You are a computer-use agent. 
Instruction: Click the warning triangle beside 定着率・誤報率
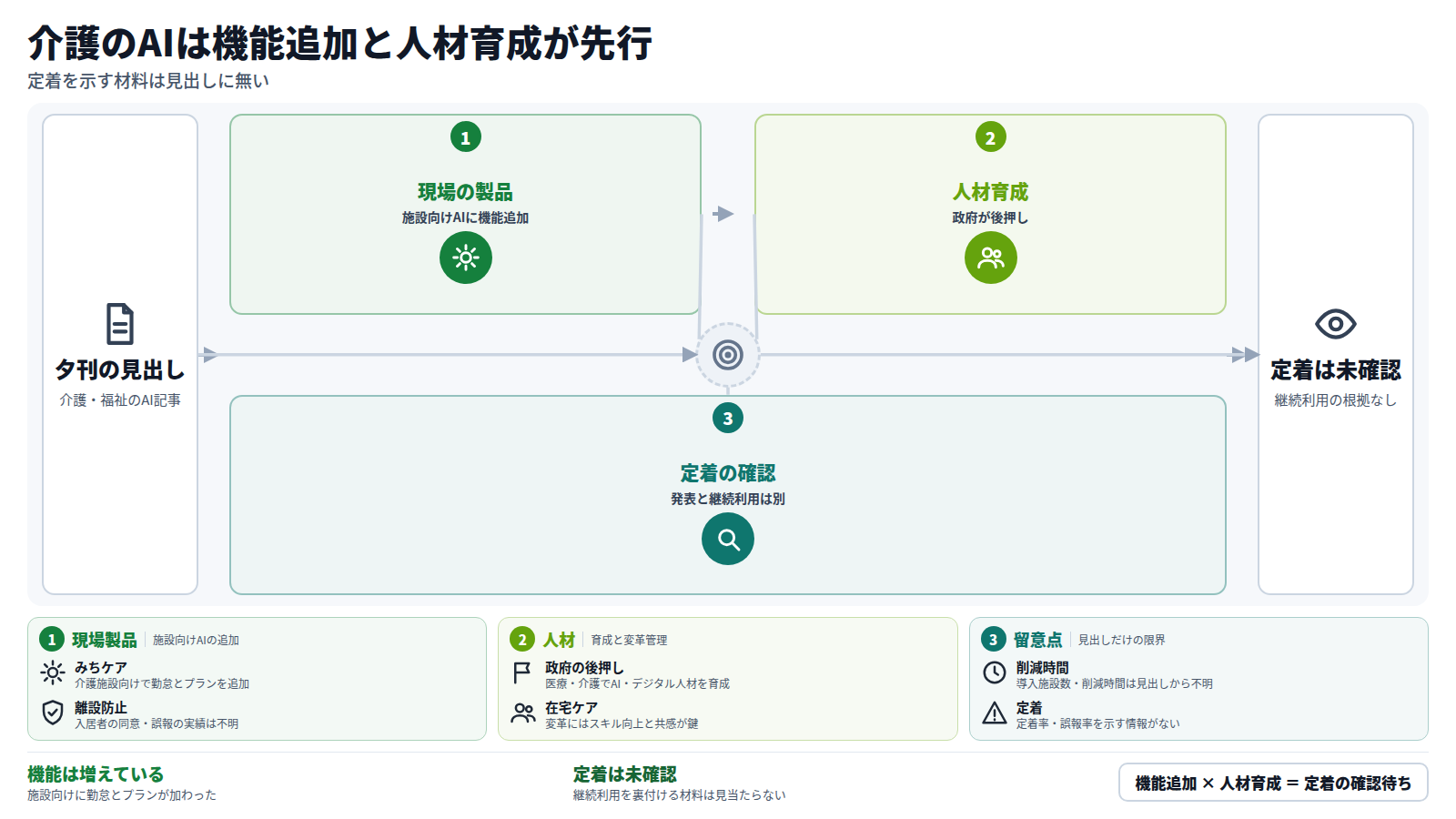tap(995, 713)
